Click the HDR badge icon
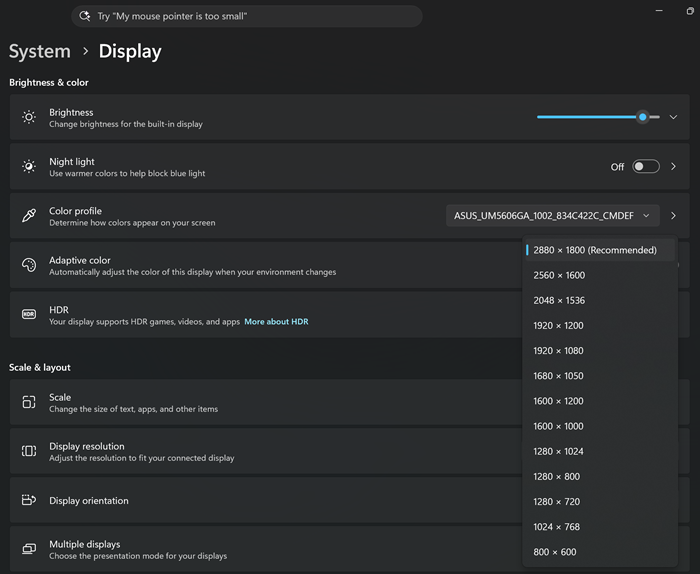Screen dimensions: 700x574 29,314
